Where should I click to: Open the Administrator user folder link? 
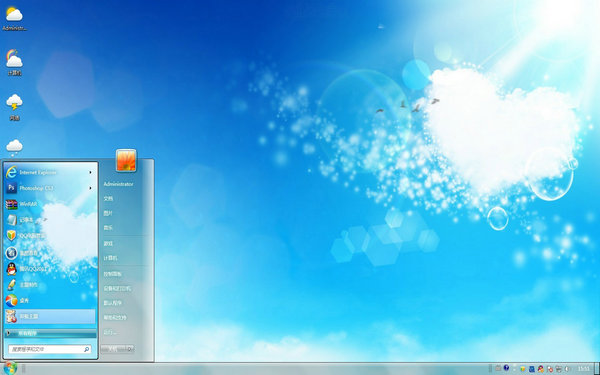click(118, 184)
